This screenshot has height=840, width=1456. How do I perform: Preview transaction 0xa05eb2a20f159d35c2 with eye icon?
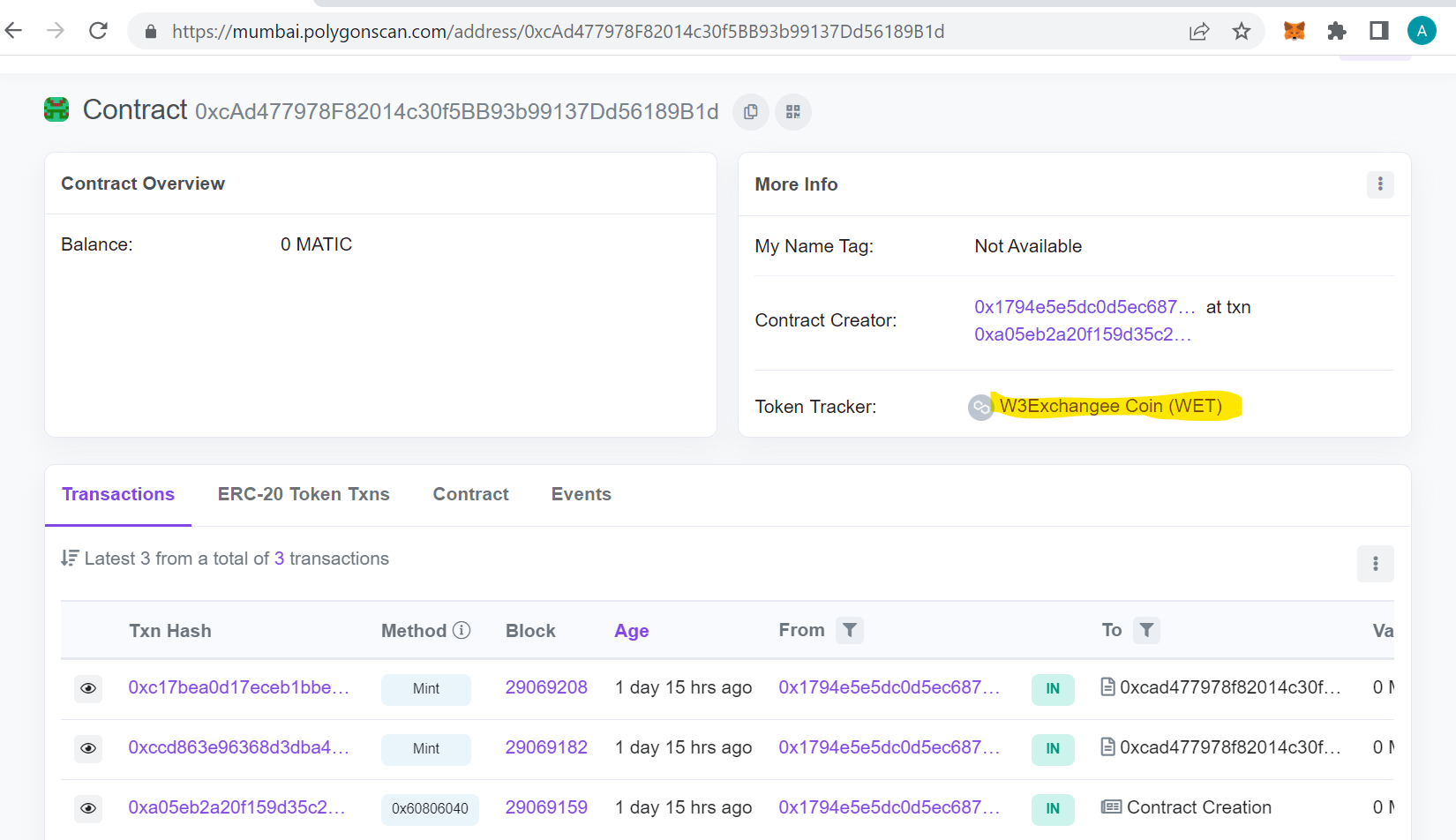click(x=88, y=808)
